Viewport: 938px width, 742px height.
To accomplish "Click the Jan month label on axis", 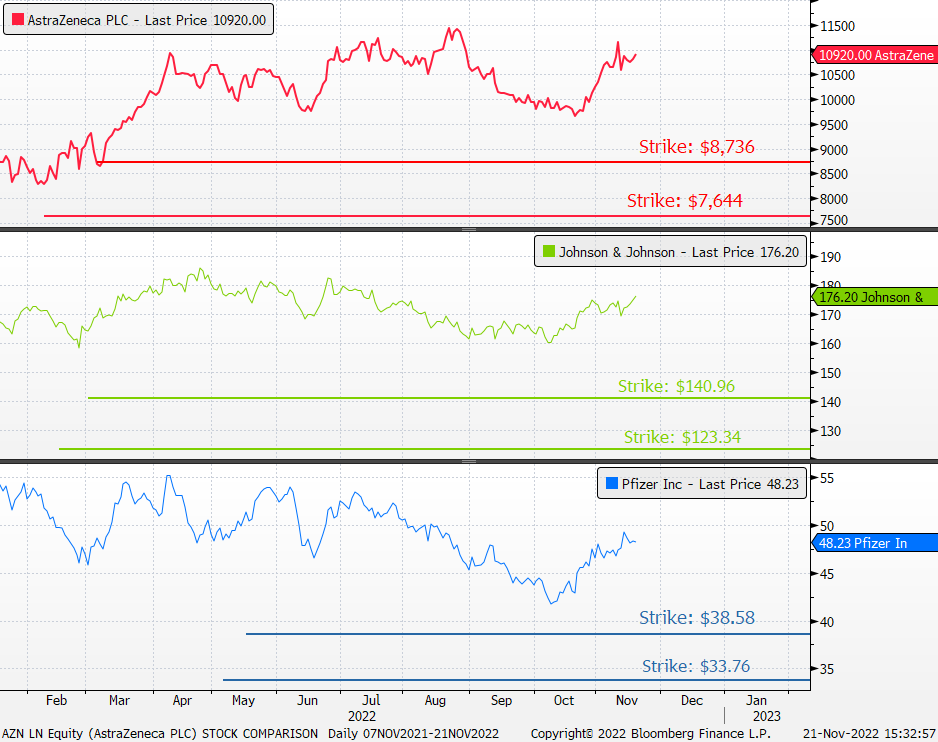I will (756, 700).
